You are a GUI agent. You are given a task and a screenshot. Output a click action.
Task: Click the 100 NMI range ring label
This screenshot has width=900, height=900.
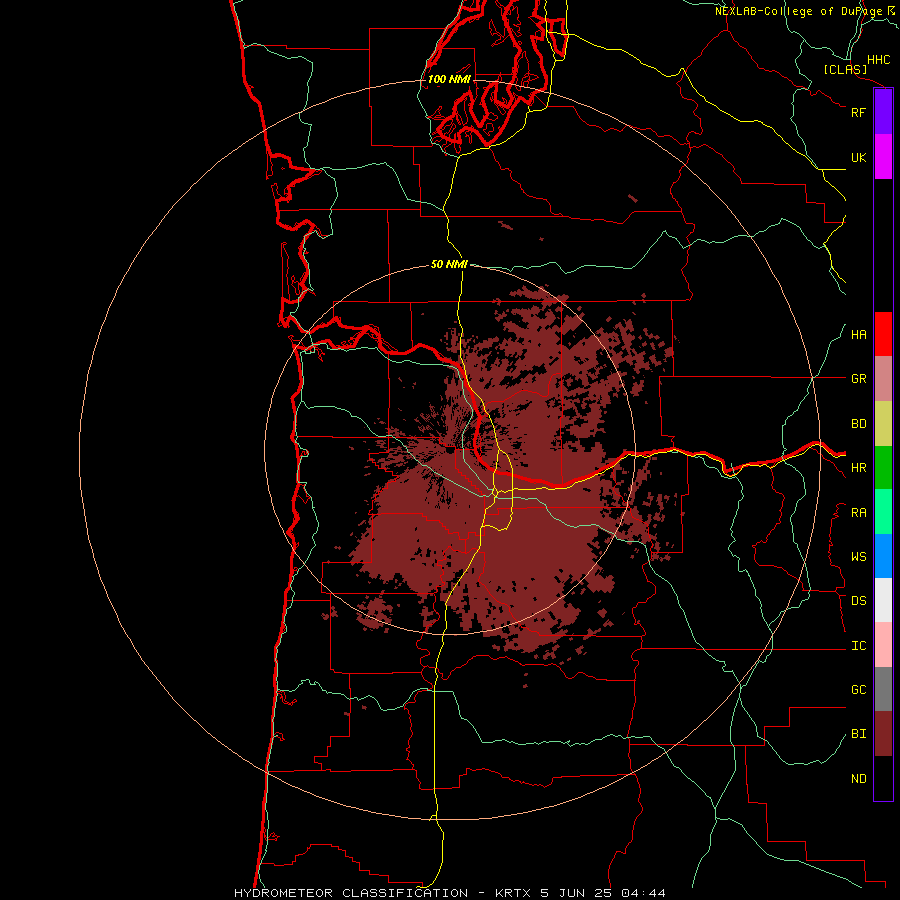pos(449,79)
